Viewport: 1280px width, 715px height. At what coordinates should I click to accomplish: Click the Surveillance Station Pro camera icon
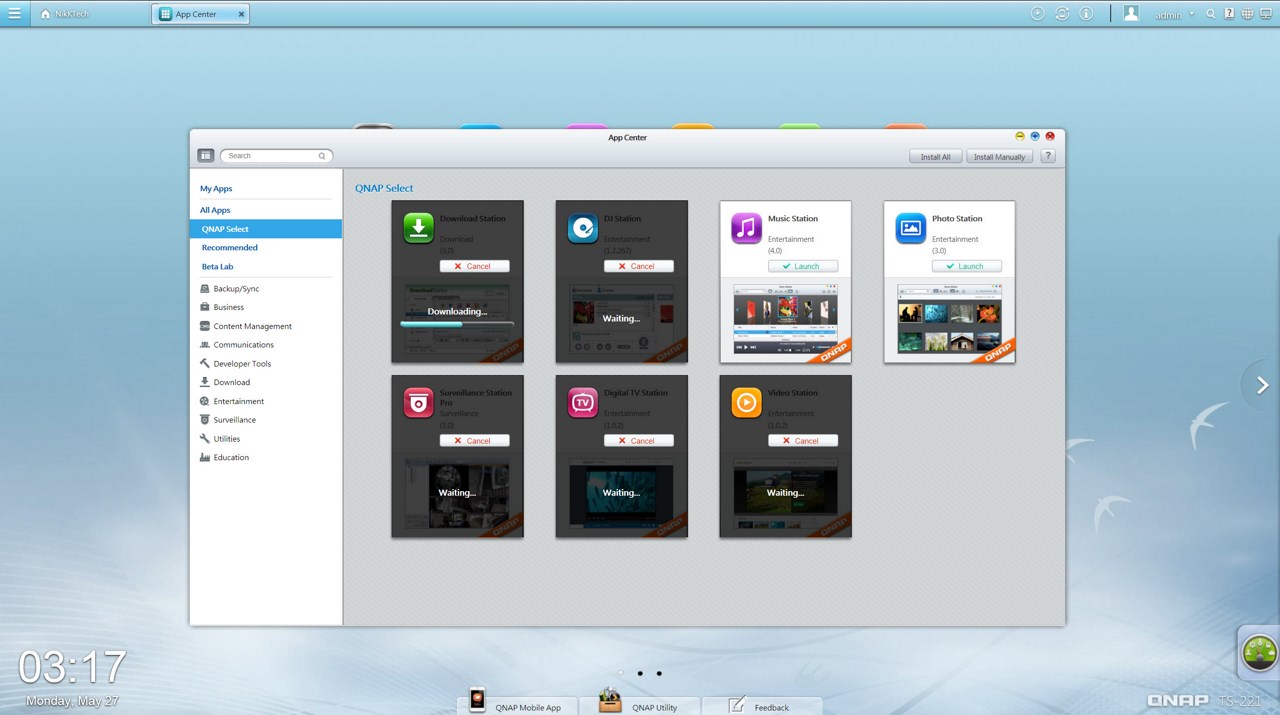419,402
